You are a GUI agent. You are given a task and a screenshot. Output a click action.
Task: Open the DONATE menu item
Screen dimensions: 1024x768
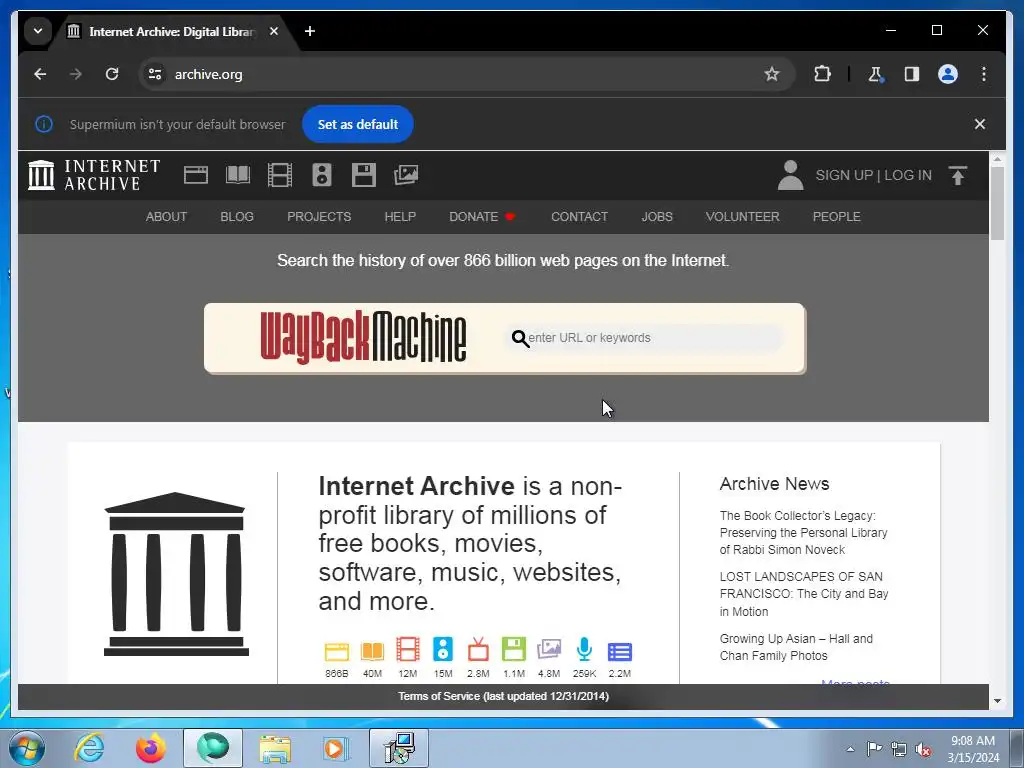click(483, 217)
